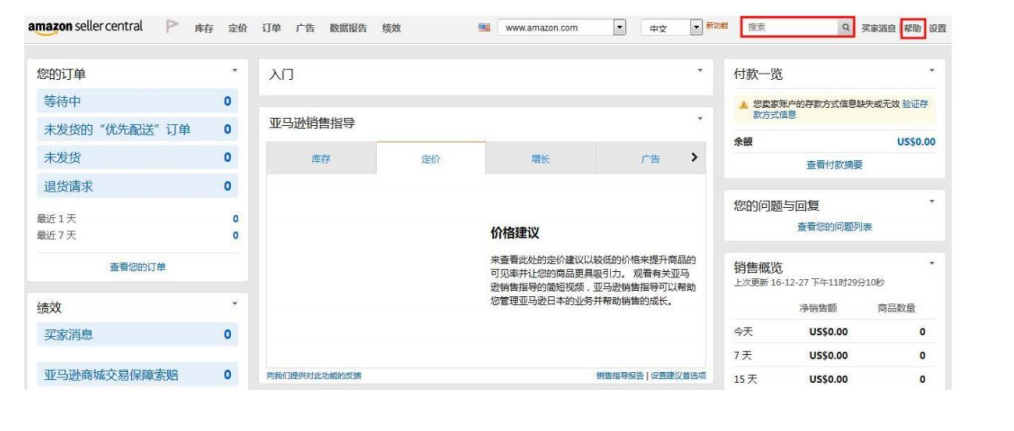Switch to the 增长 coaching tab

click(541, 159)
